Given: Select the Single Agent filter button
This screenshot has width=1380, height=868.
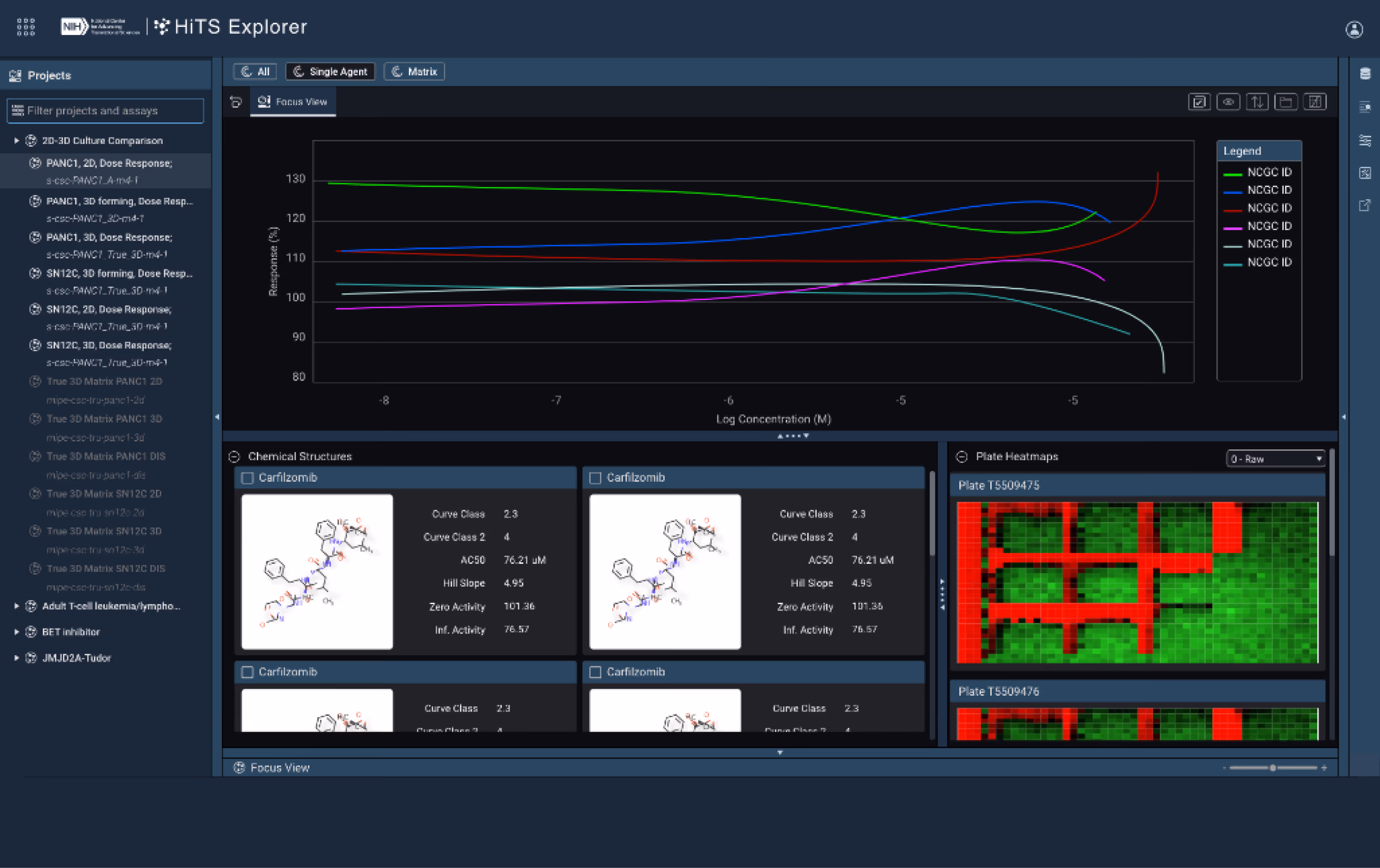Looking at the screenshot, I should (331, 72).
